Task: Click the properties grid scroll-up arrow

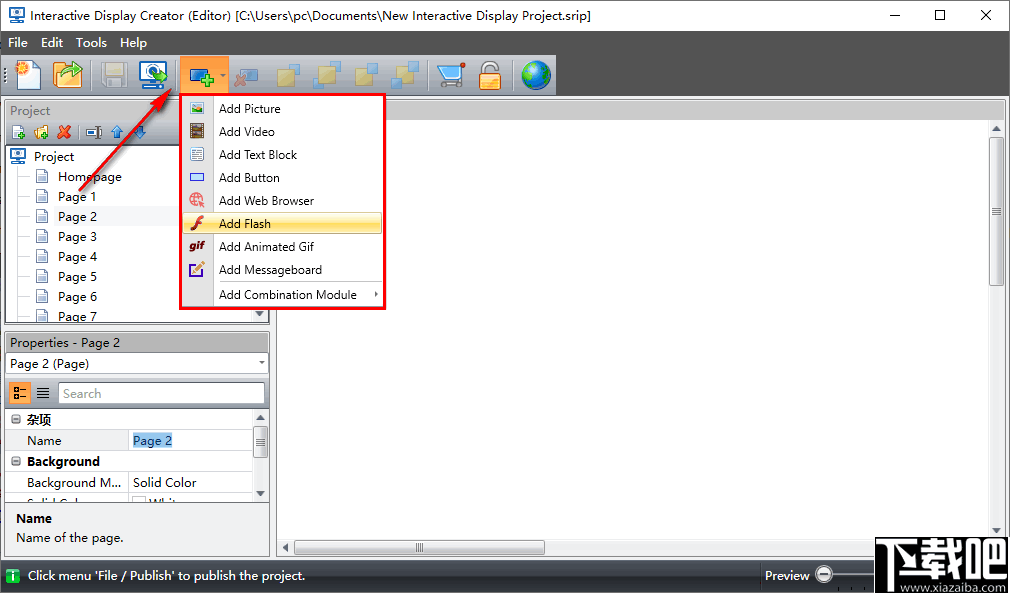Action: (x=260, y=418)
